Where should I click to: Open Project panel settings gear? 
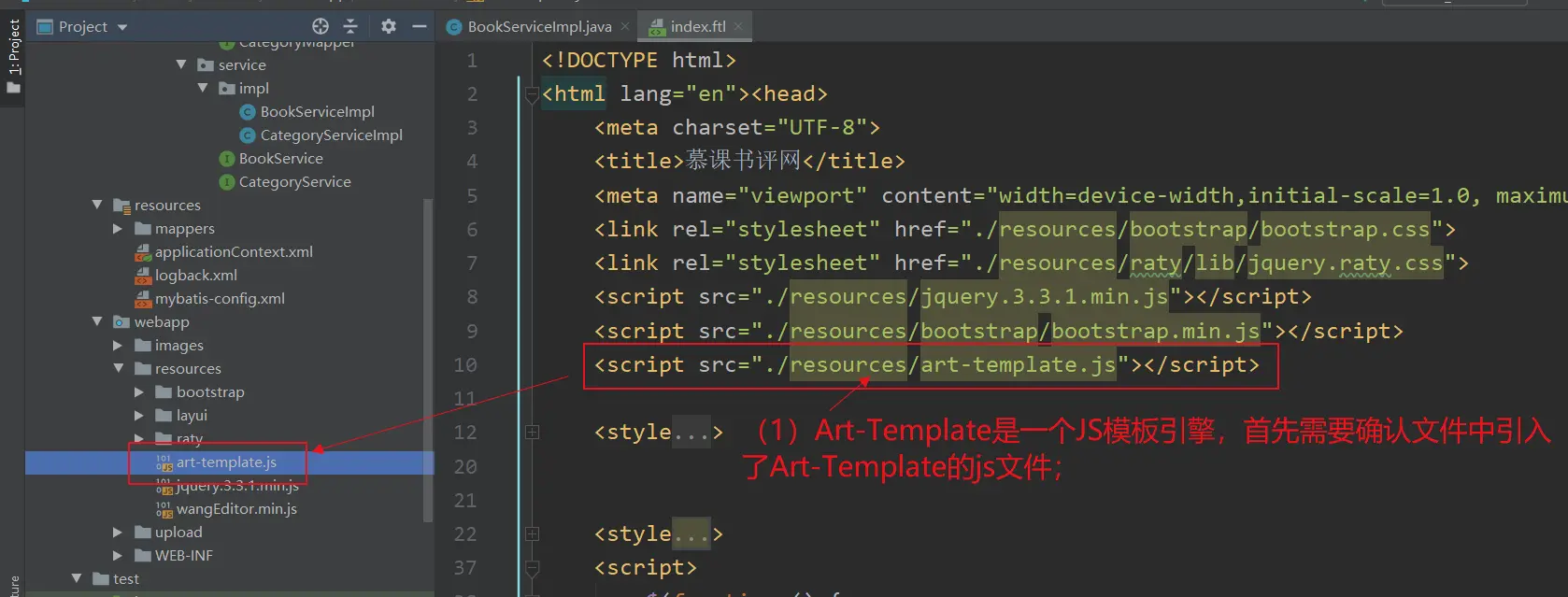coord(389,26)
